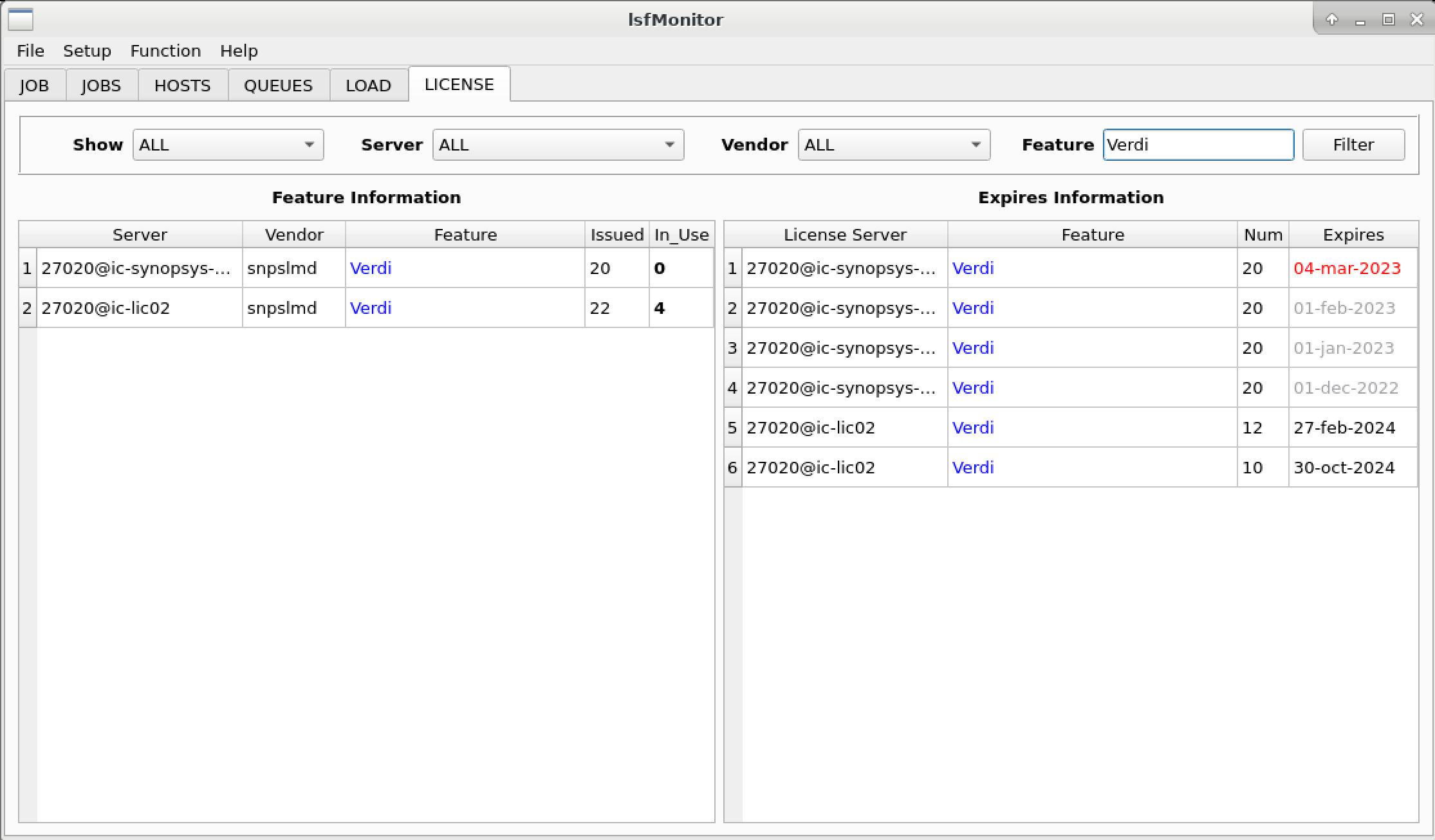
Task: Click the lsfMonitor titlebar application icon
Action: tap(20, 20)
